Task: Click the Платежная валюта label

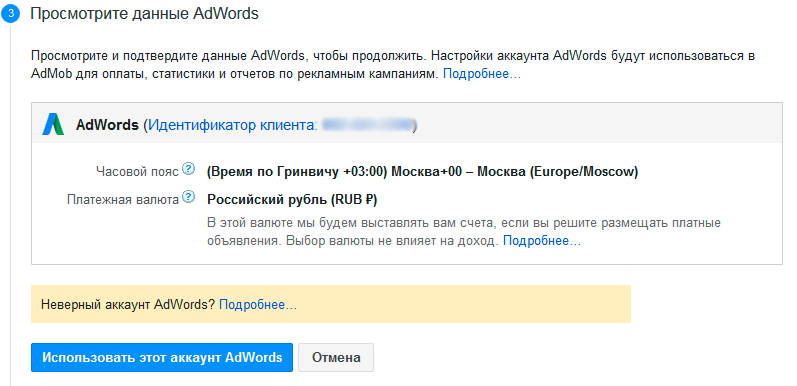Action: [x=122, y=199]
